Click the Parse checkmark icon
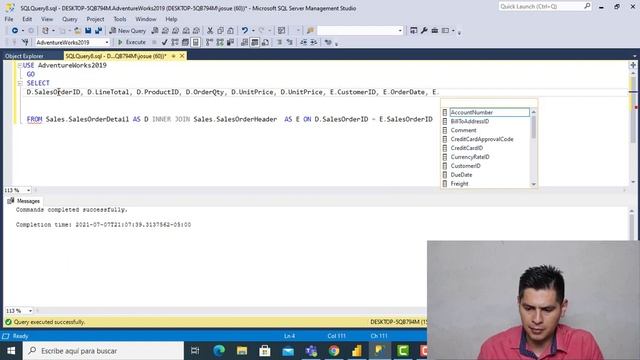This screenshot has height=360, width=640. pyautogui.click(x=164, y=42)
